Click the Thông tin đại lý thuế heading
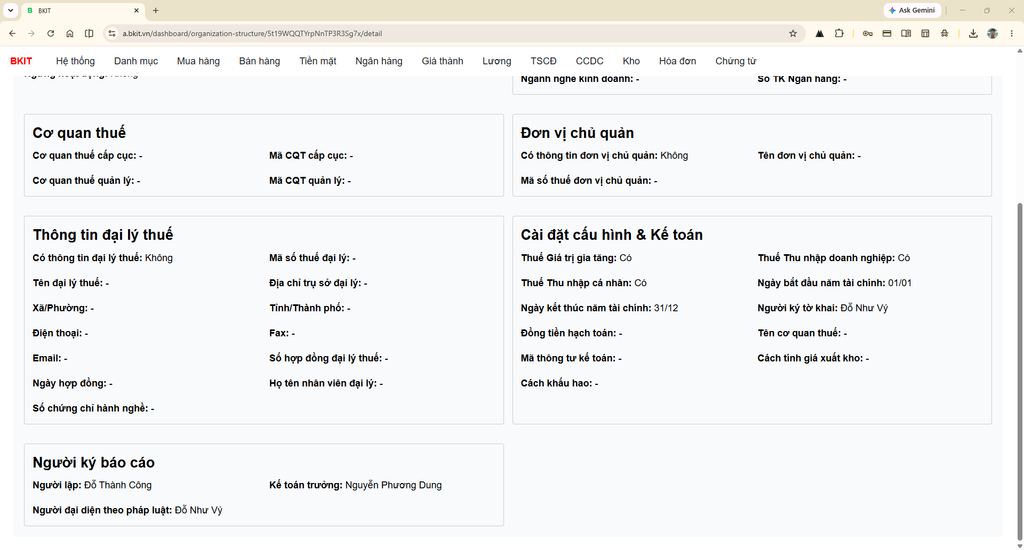 [x=103, y=235]
